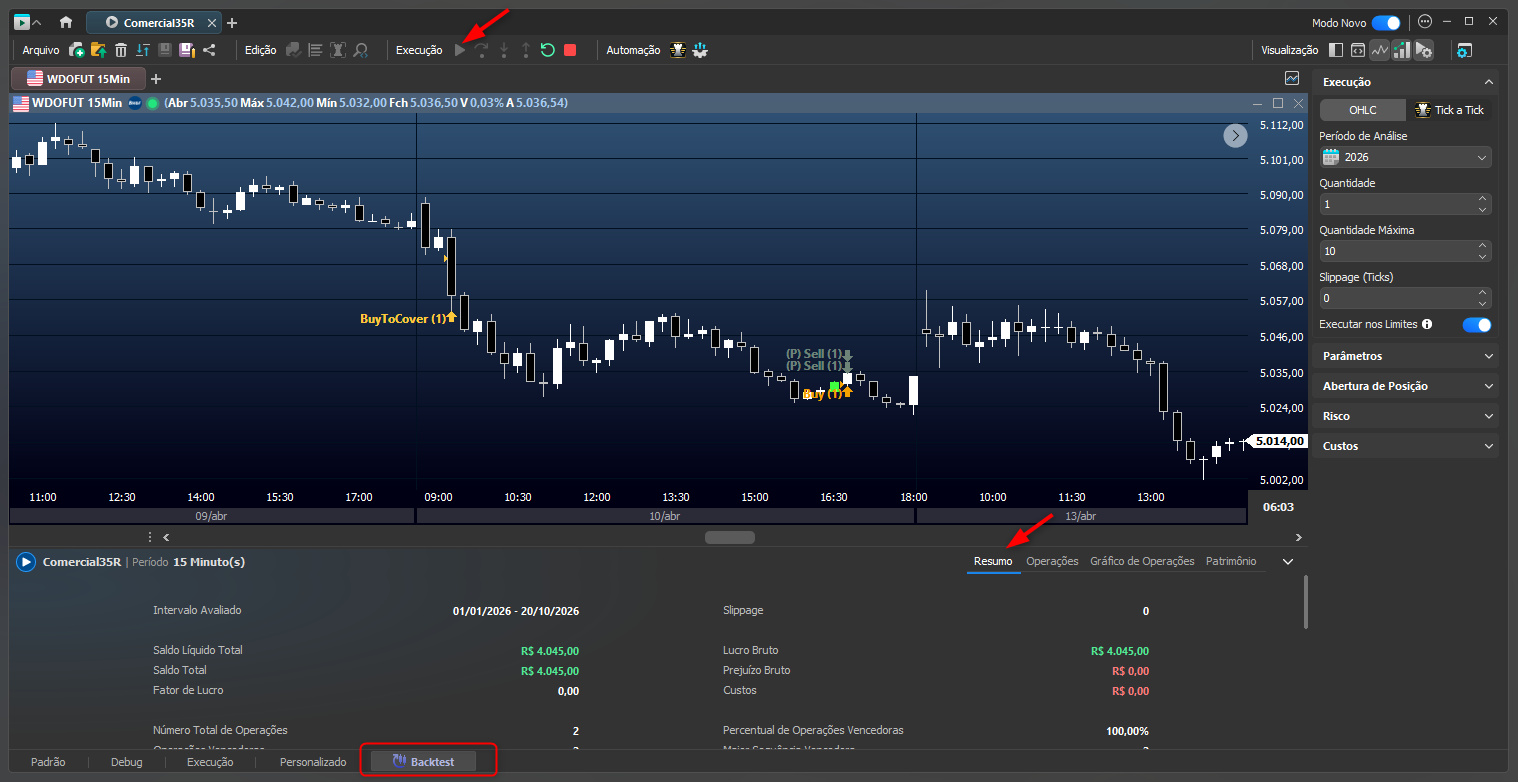The height and width of the screenshot is (782, 1518).
Task: Switch to the Debug layout tab
Action: pyautogui.click(x=127, y=762)
